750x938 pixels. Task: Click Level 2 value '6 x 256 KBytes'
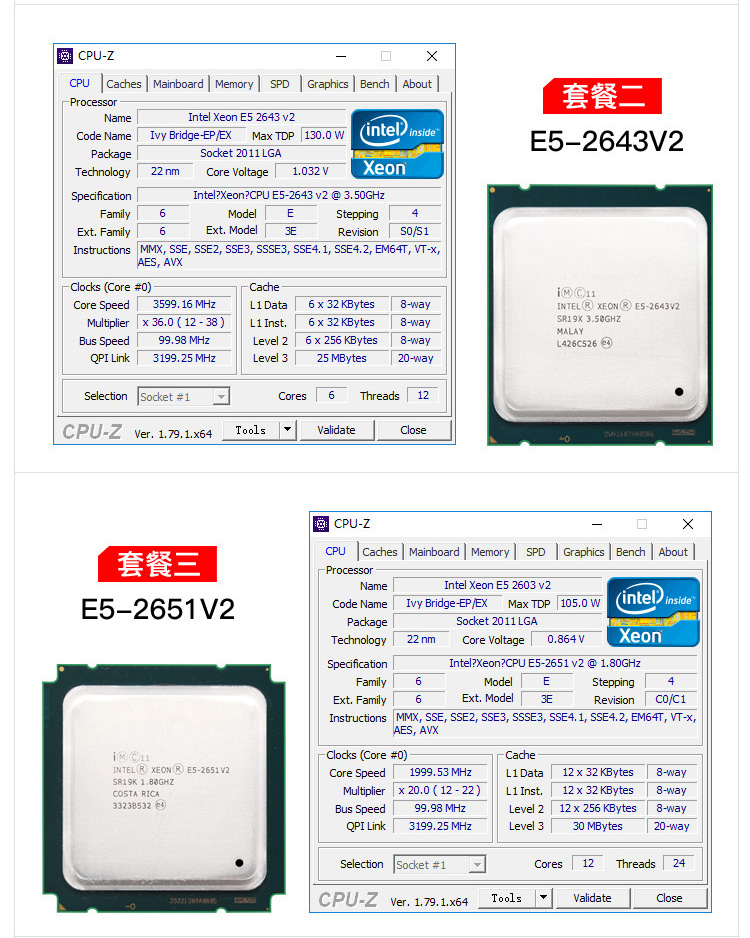click(x=342, y=340)
